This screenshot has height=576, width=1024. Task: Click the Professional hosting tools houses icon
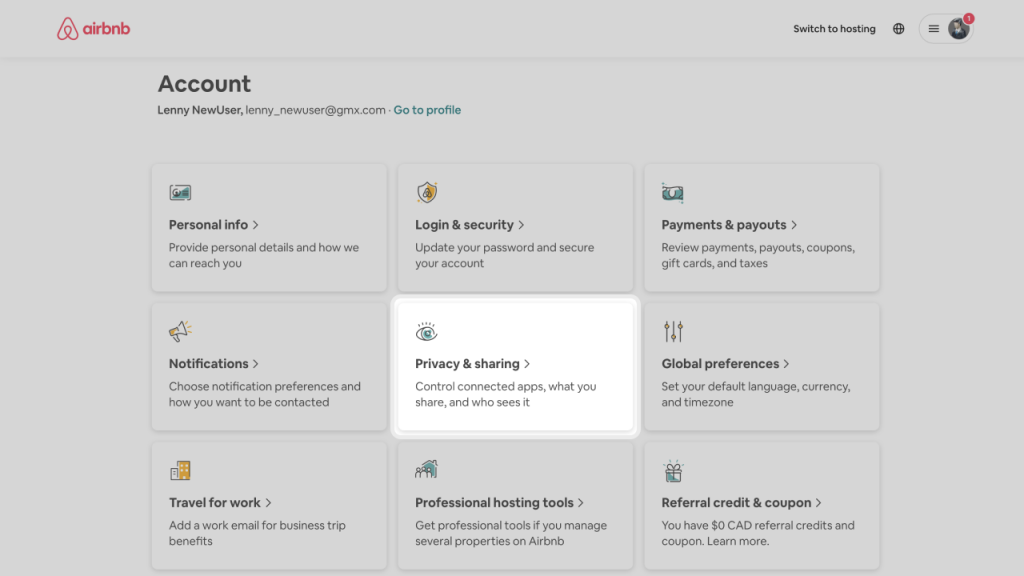[426, 469]
